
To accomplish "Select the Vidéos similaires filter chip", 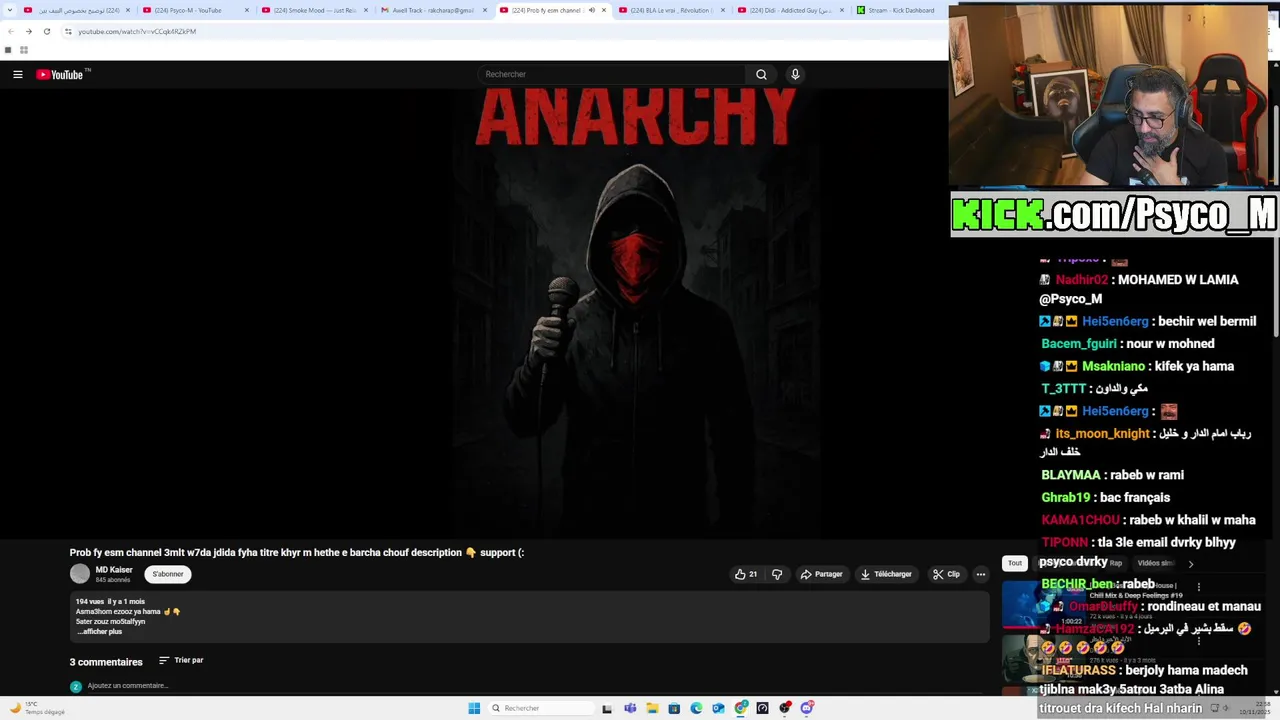I will point(1155,563).
